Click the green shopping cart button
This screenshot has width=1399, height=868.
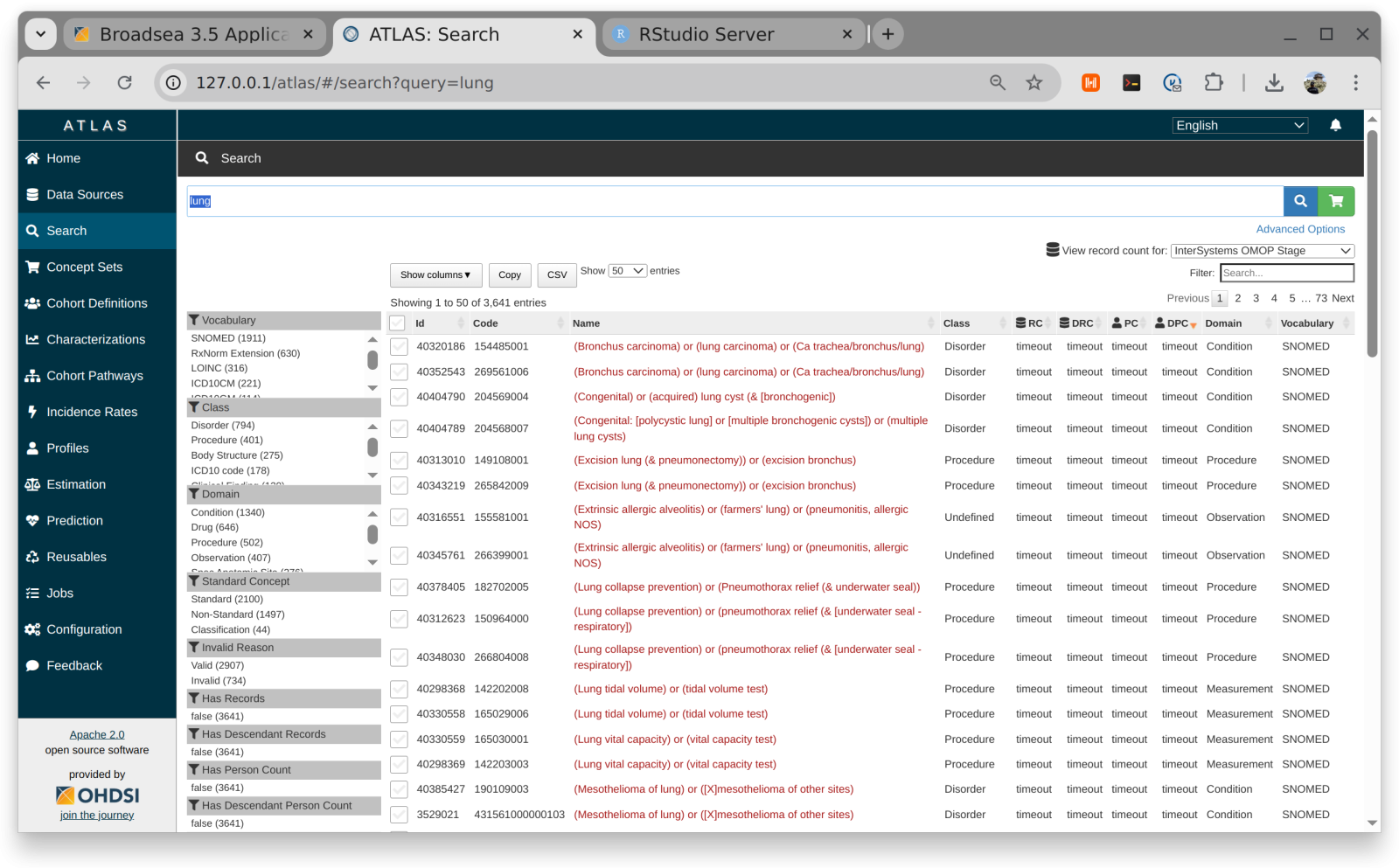click(x=1336, y=201)
